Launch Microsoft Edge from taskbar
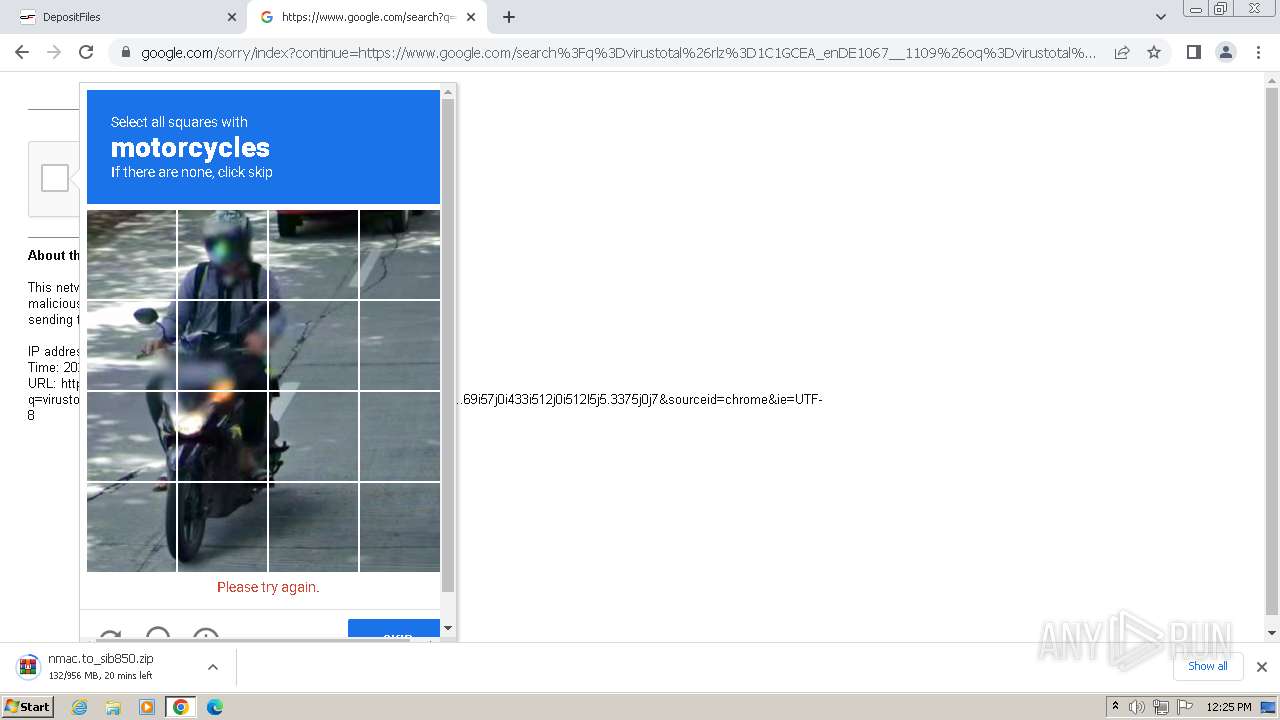The height and width of the screenshot is (720, 1280). click(x=214, y=707)
